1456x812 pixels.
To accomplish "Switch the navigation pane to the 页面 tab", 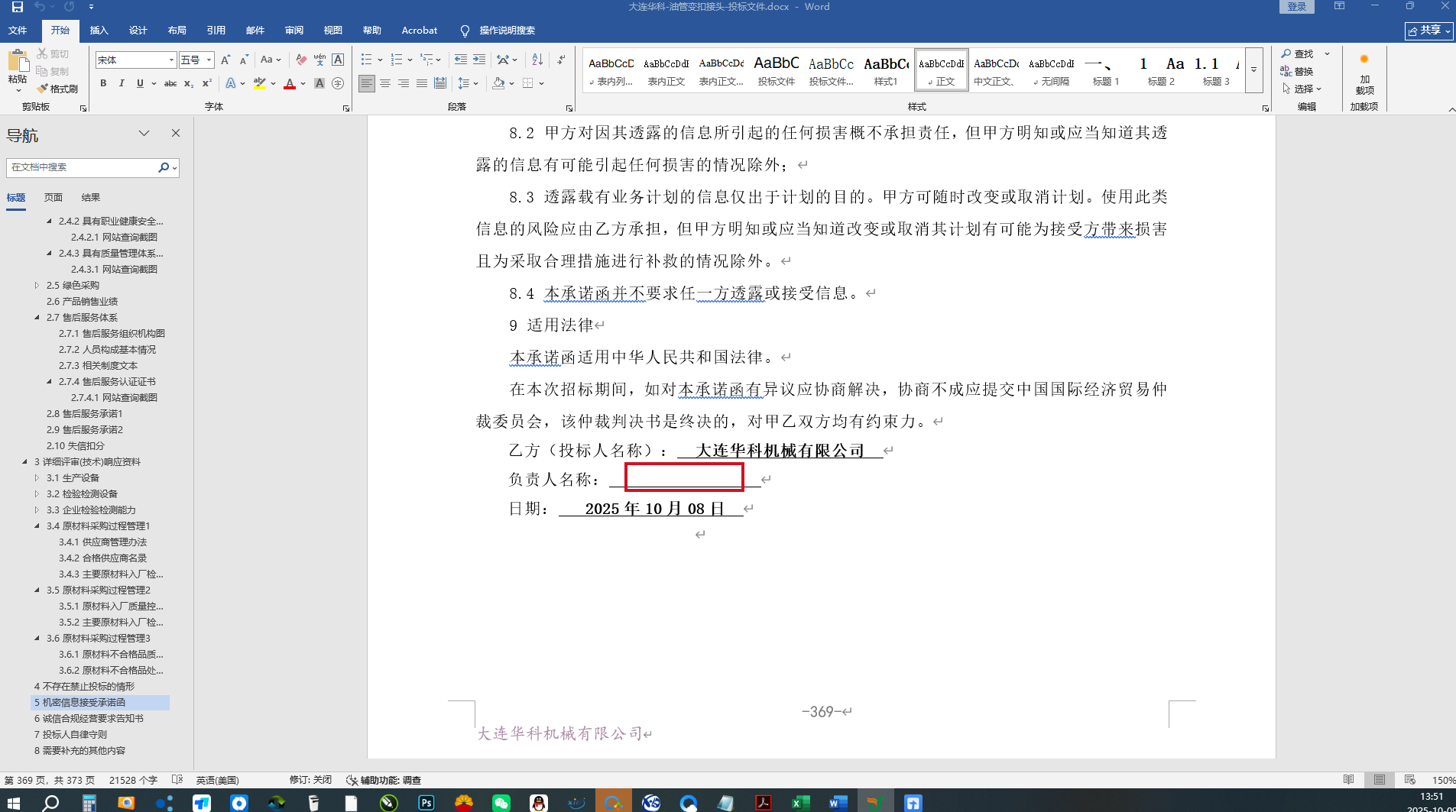I will [x=54, y=197].
